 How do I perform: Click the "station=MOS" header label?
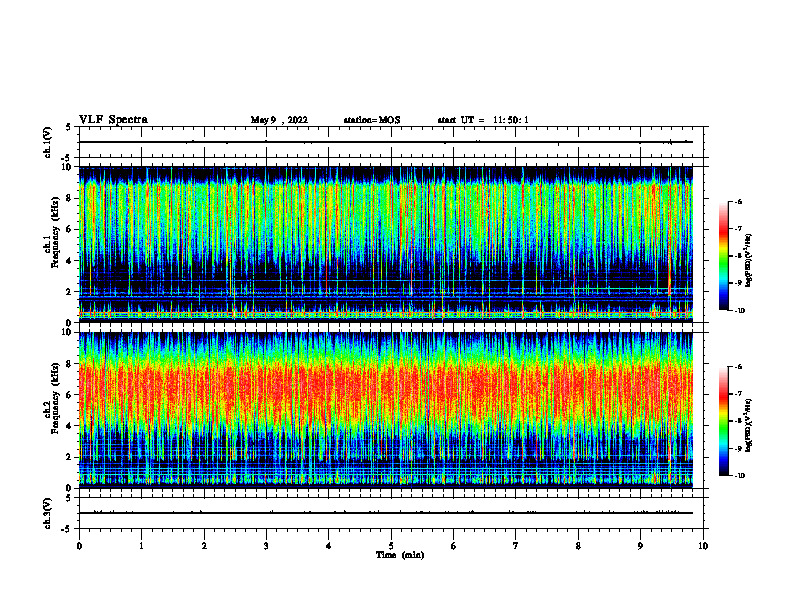[x=372, y=120]
